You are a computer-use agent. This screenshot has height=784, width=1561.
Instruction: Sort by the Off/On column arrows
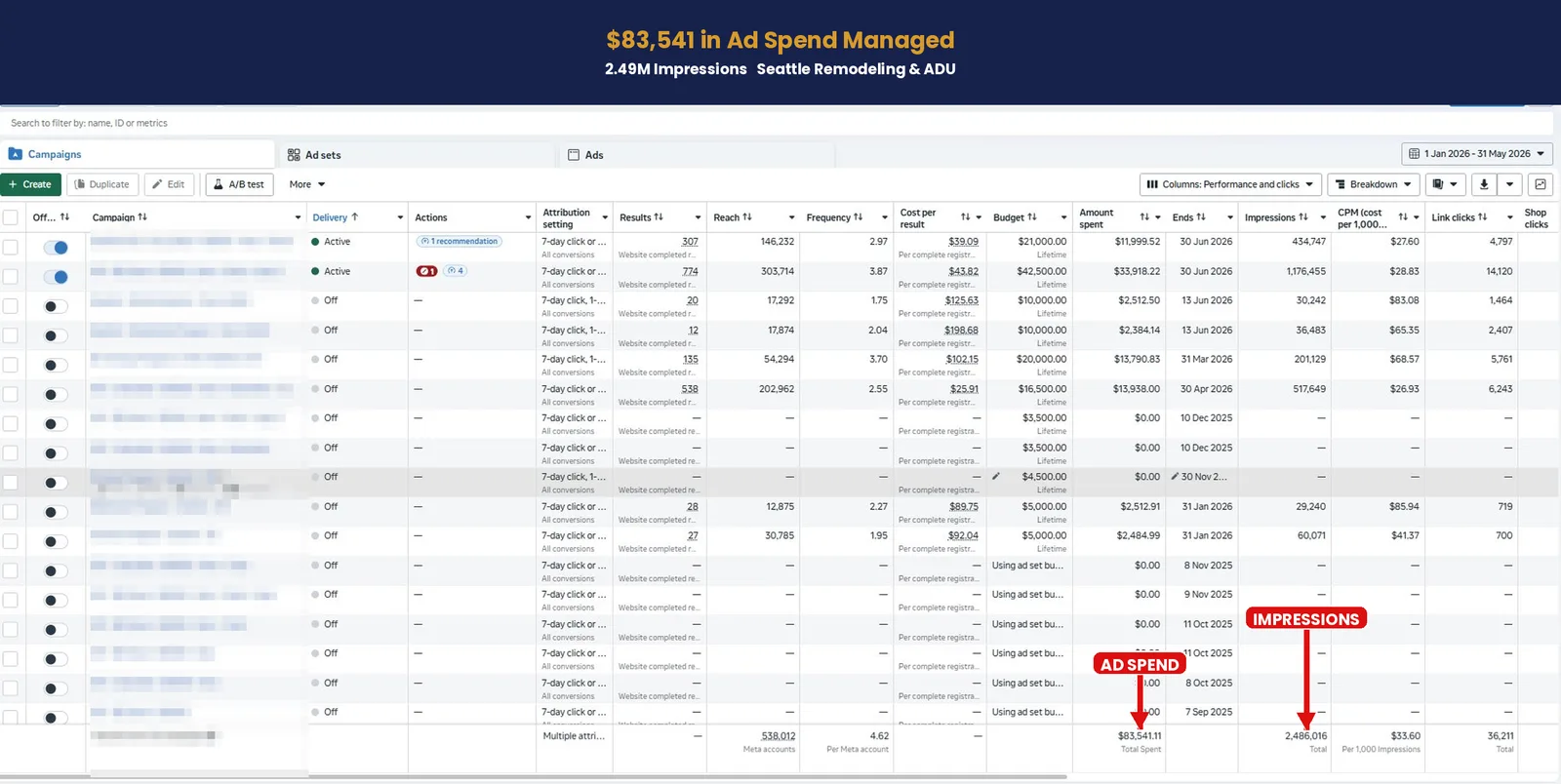point(64,217)
